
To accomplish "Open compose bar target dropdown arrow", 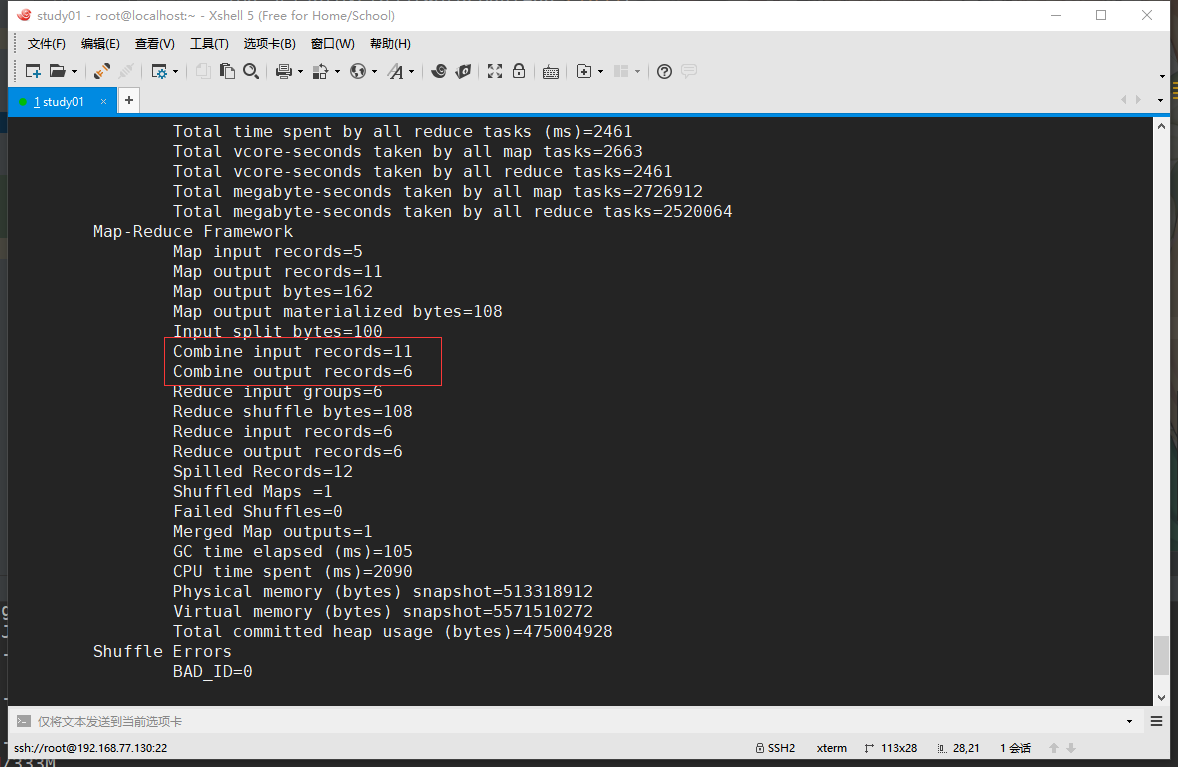I will [x=1129, y=722].
